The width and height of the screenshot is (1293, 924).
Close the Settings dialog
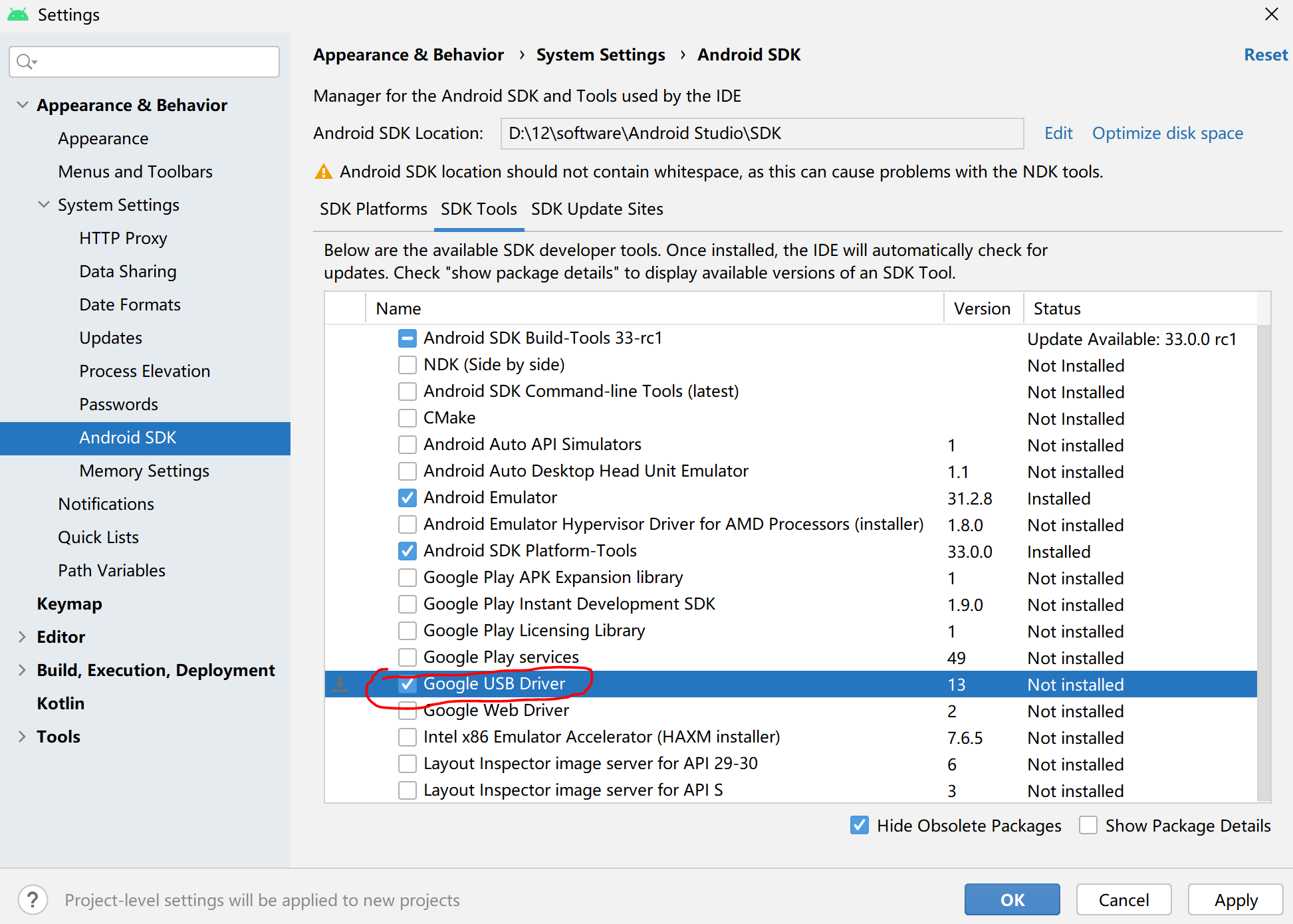1271,15
